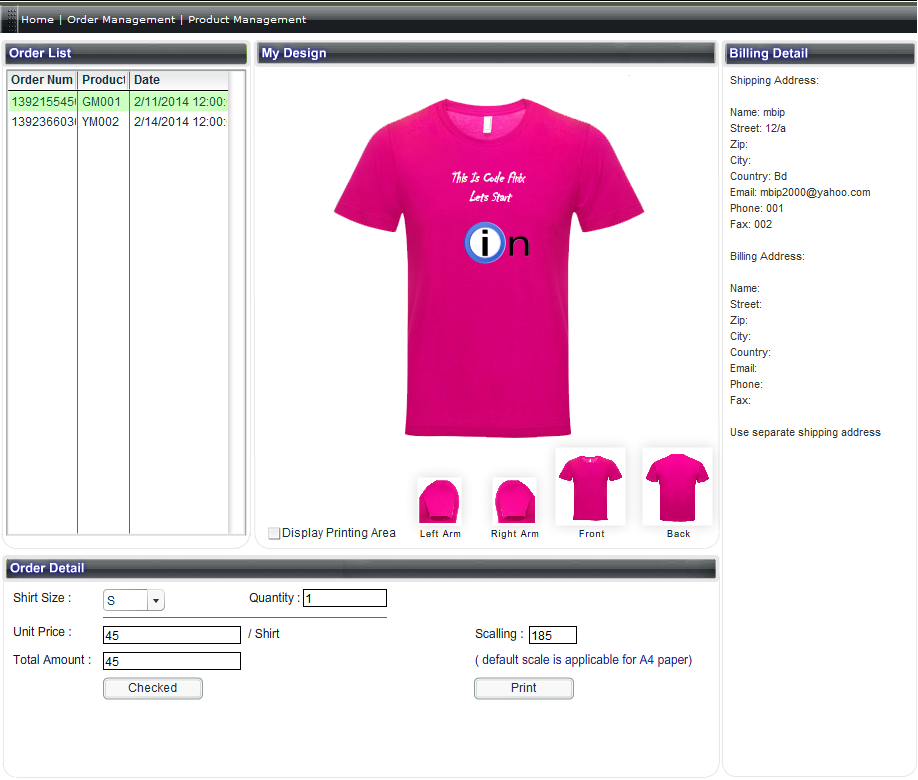Open Order Management menu

point(121,19)
